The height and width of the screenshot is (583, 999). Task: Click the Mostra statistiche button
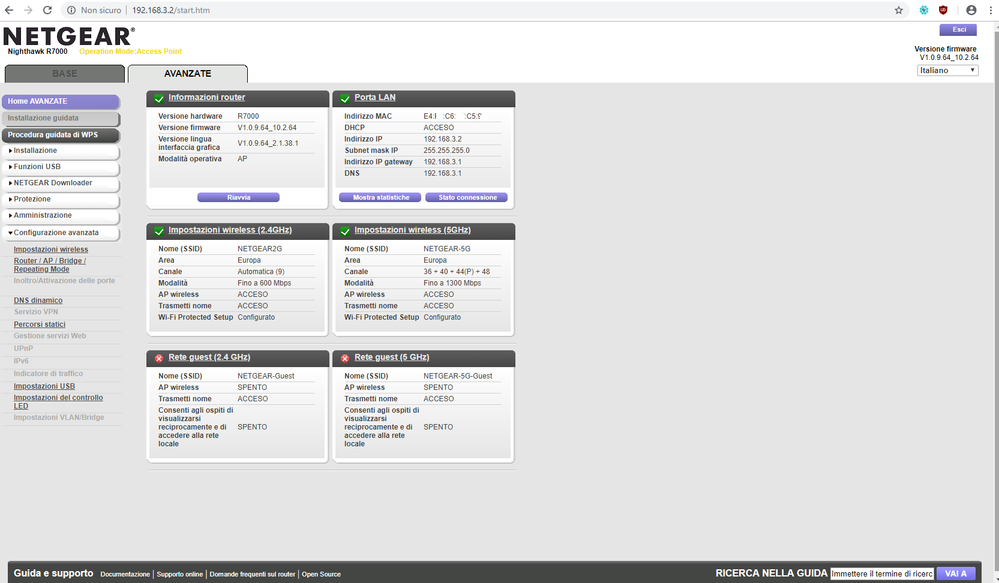click(x=380, y=198)
